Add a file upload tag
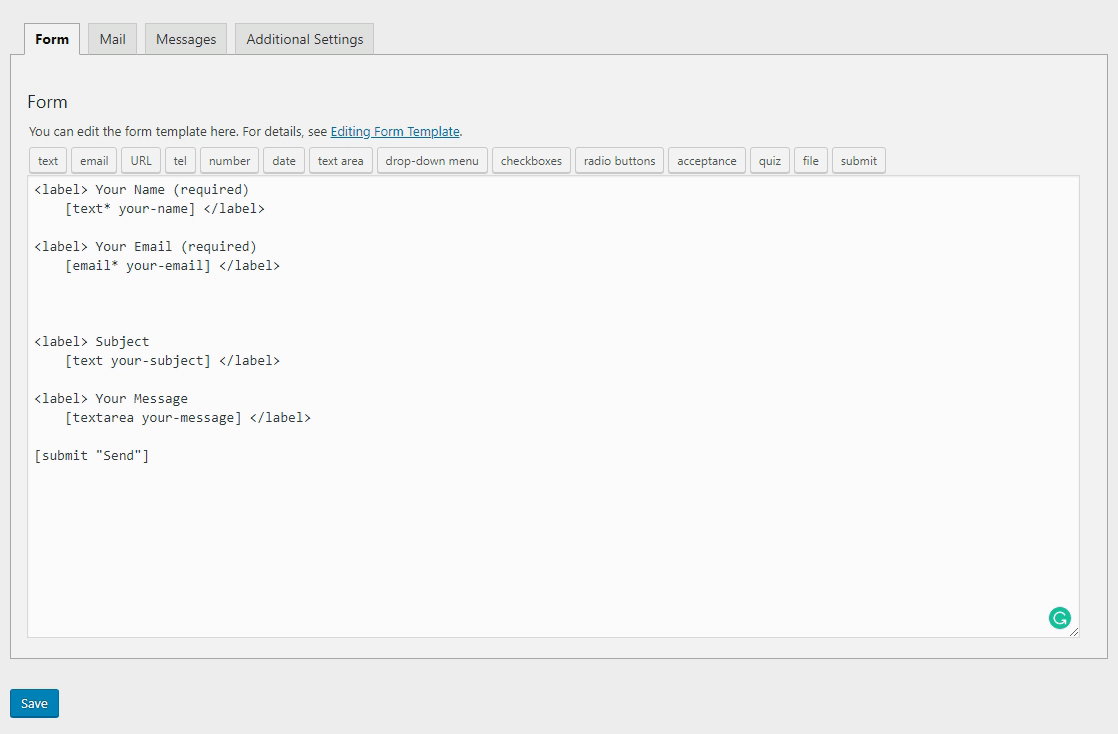Viewport: 1118px width, 734px height. (811, 160)
